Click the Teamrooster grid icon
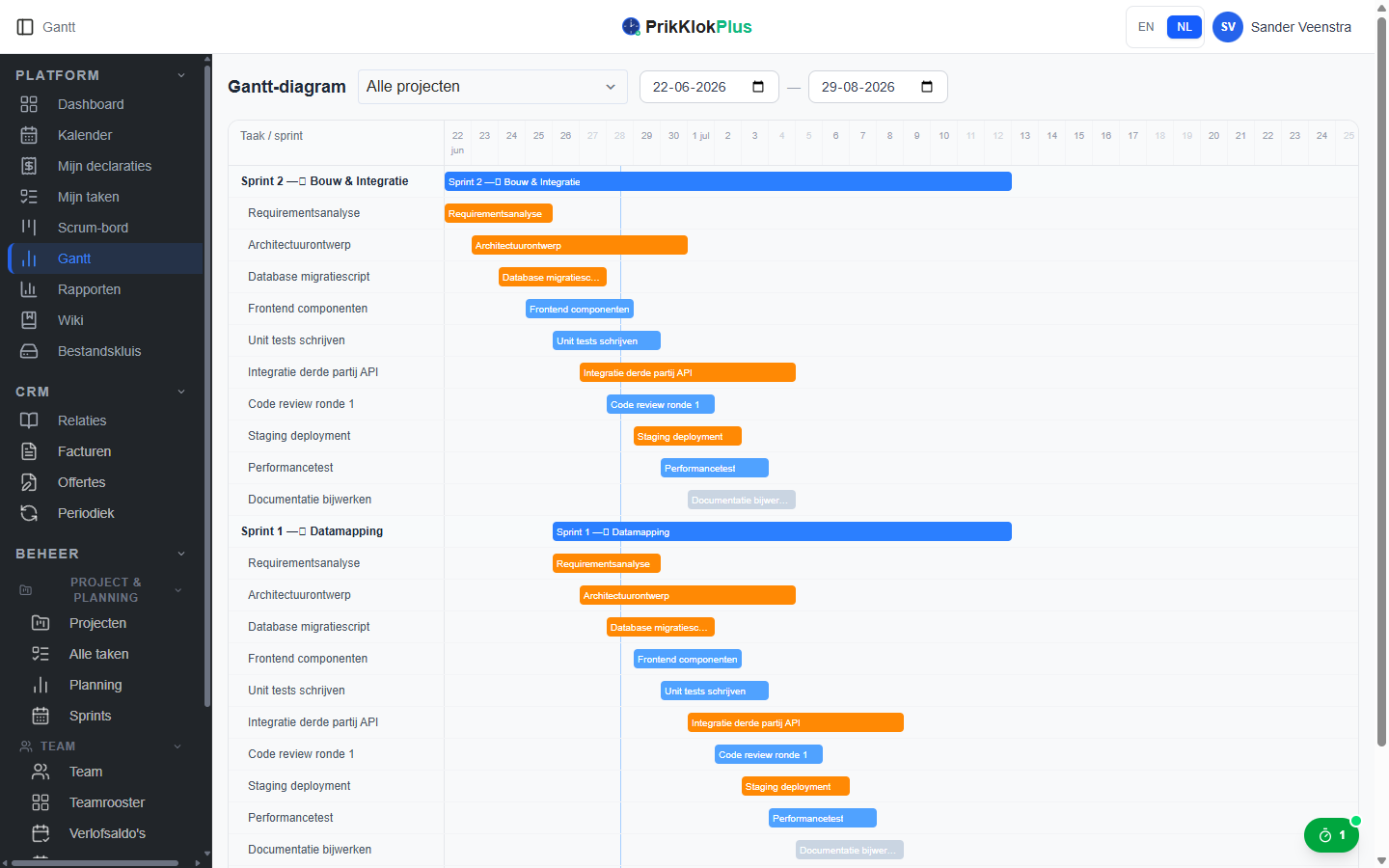The image size is (1389, 868). click(41, 802)
